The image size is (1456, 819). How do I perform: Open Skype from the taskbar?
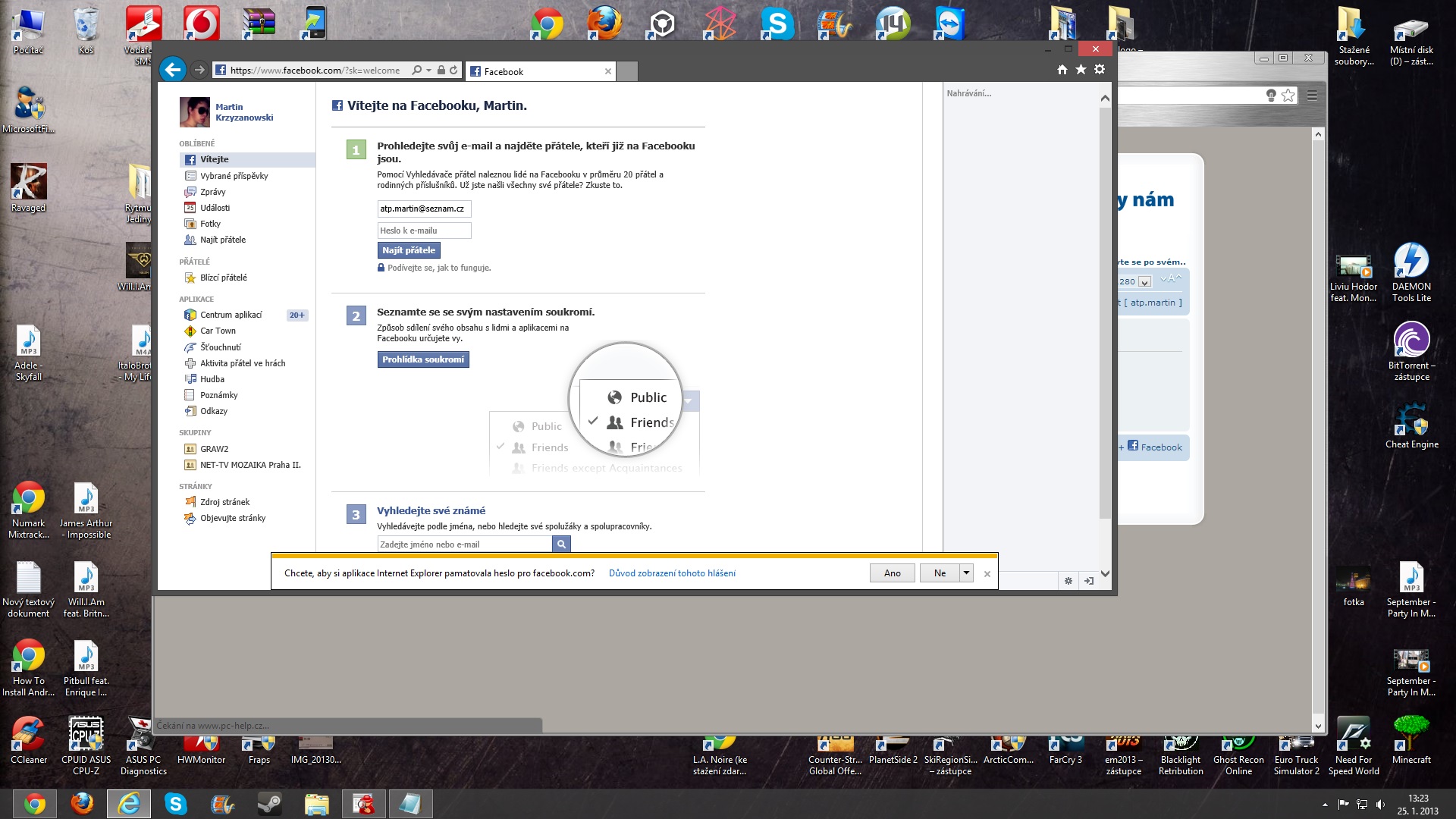pyautogui.click(x=176, y=804)
